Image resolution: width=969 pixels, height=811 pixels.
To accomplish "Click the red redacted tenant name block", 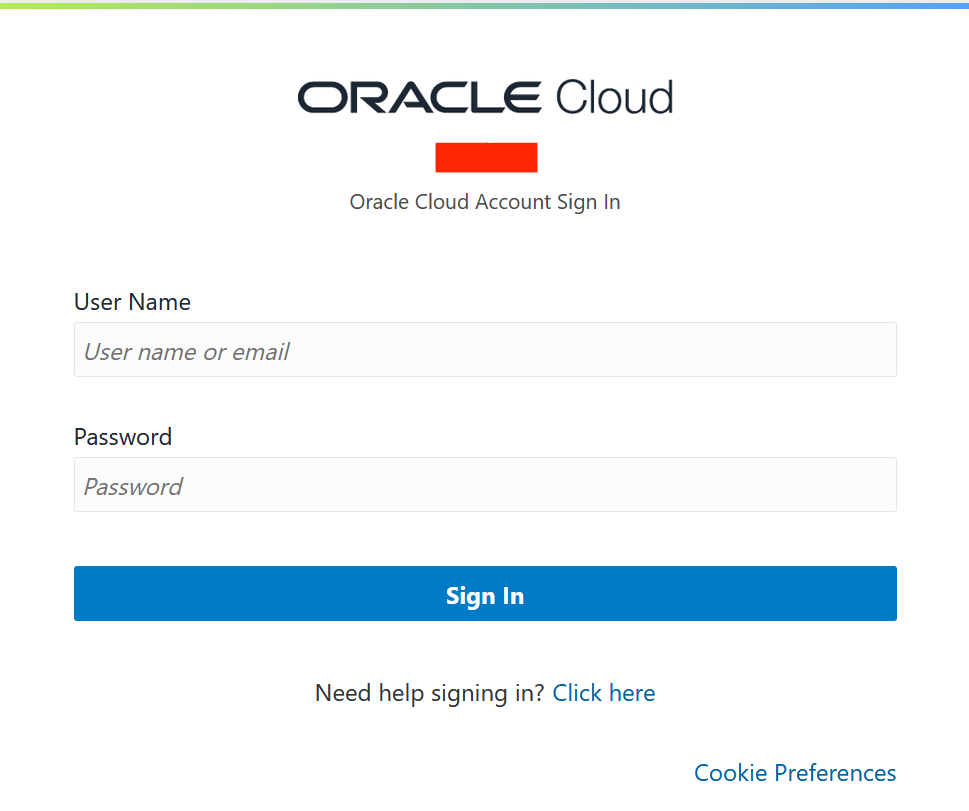I will (x=486, y=157).
